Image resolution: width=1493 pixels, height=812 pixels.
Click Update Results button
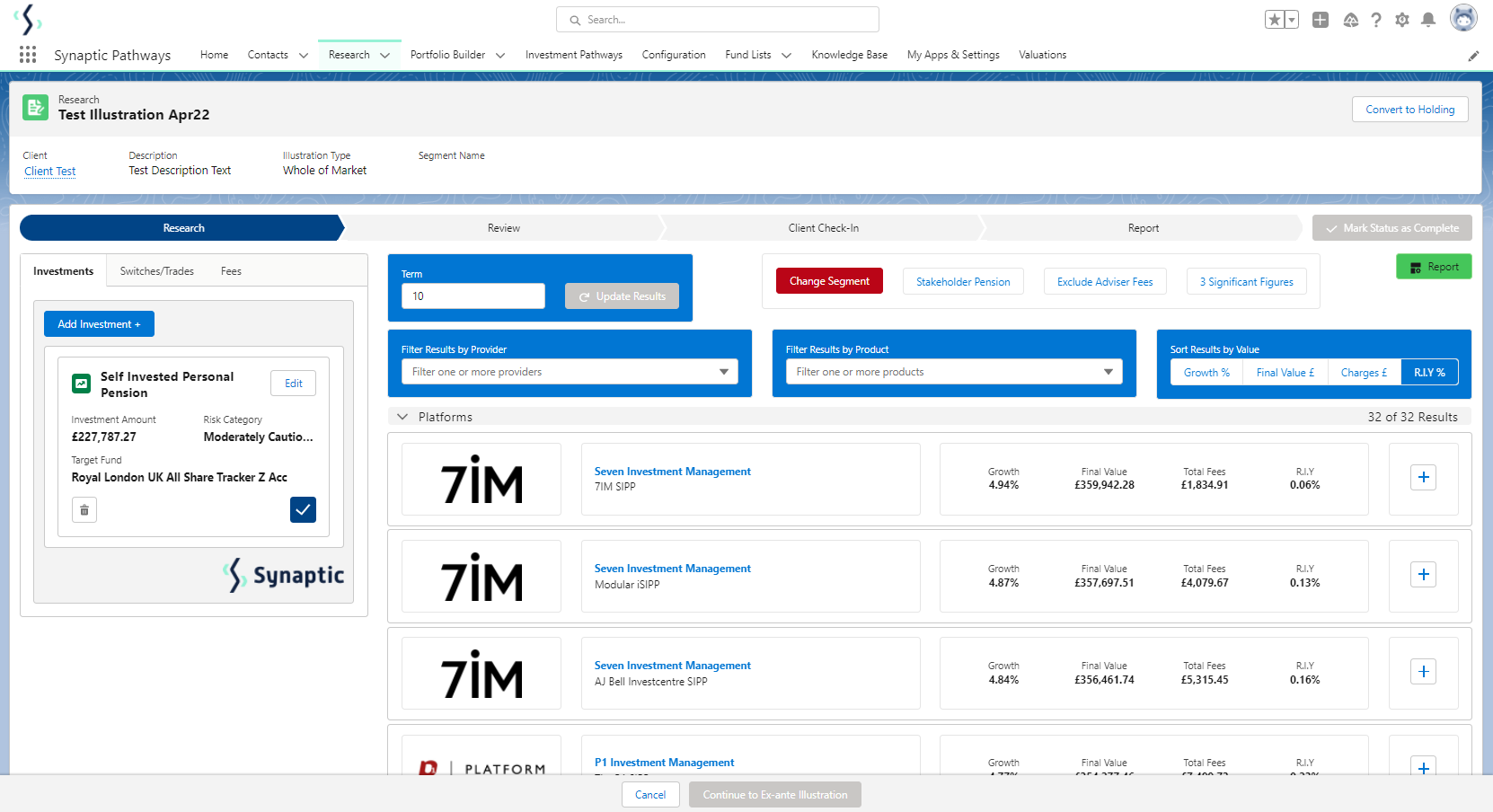point(622,296)
